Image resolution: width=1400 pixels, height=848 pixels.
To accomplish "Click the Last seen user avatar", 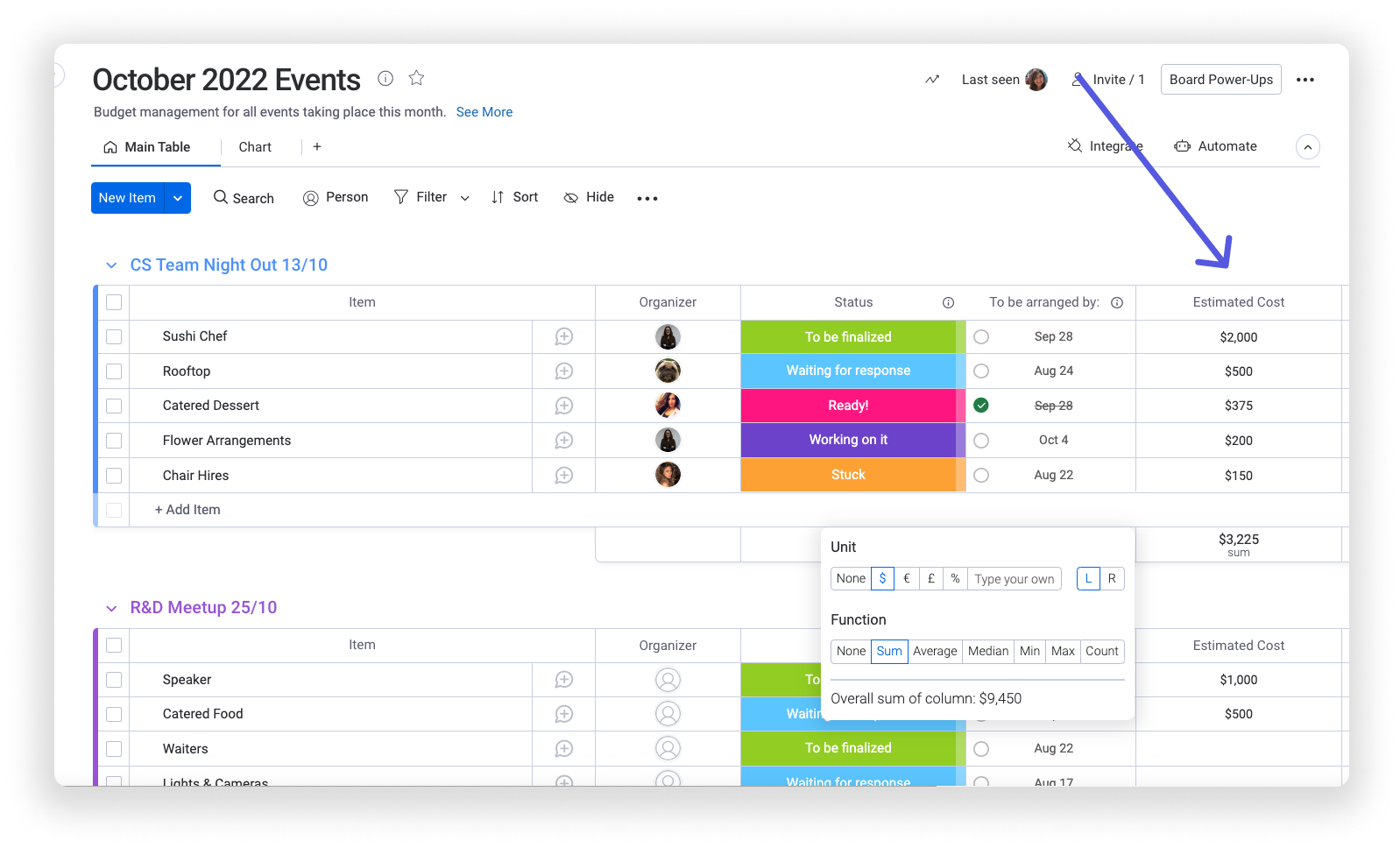I will (x=1036, y=80).
